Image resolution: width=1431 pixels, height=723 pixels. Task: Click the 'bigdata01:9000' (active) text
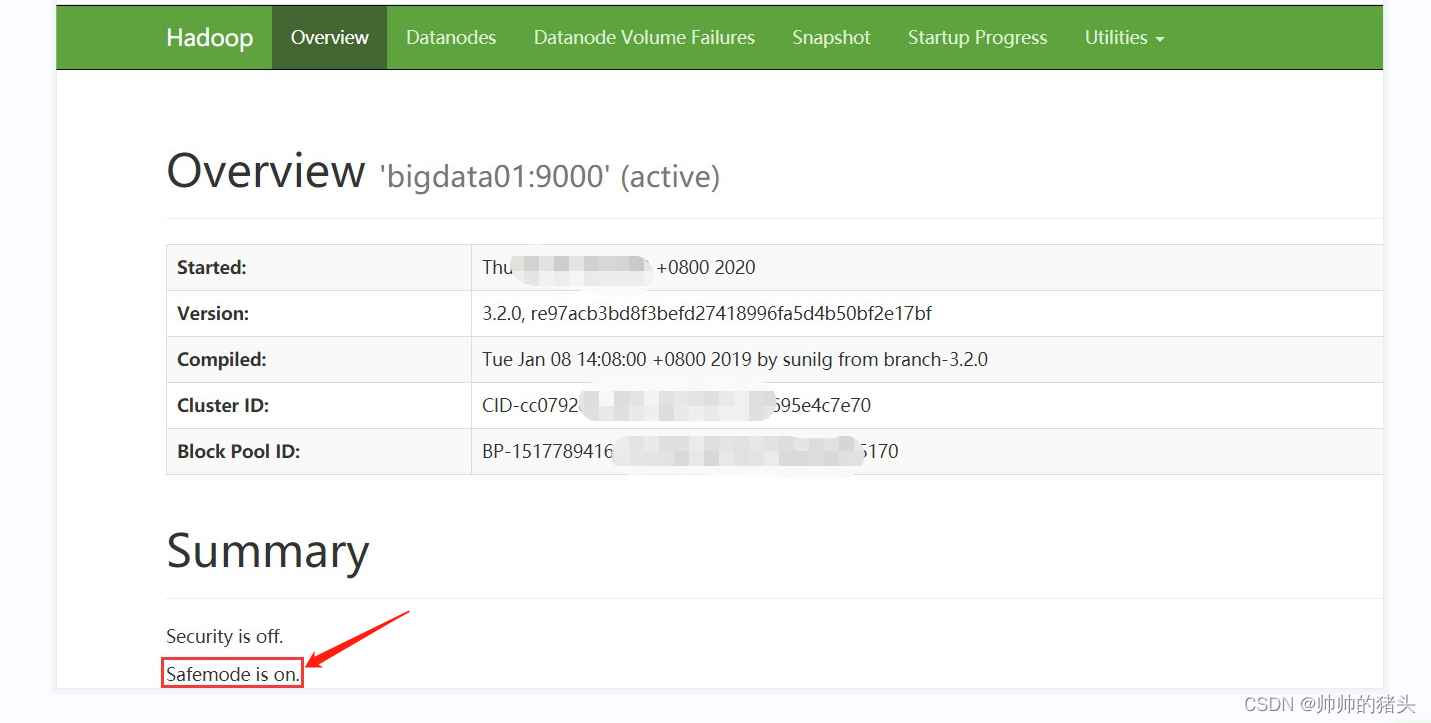pos(549,177)
